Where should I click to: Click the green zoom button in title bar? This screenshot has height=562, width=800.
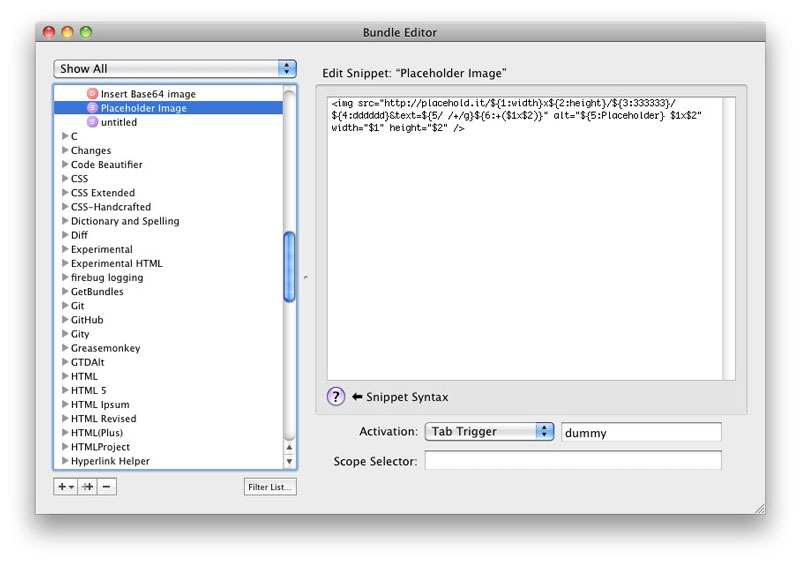[x=86, y=33]
